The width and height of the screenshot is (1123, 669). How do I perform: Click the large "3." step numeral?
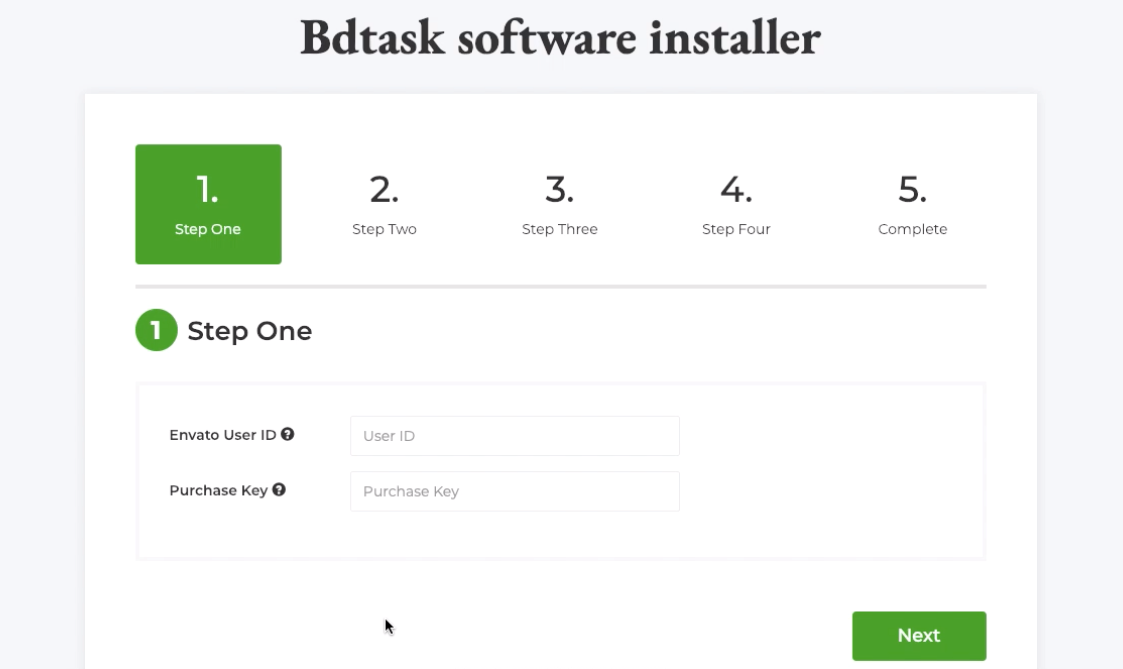coord(559,189)
